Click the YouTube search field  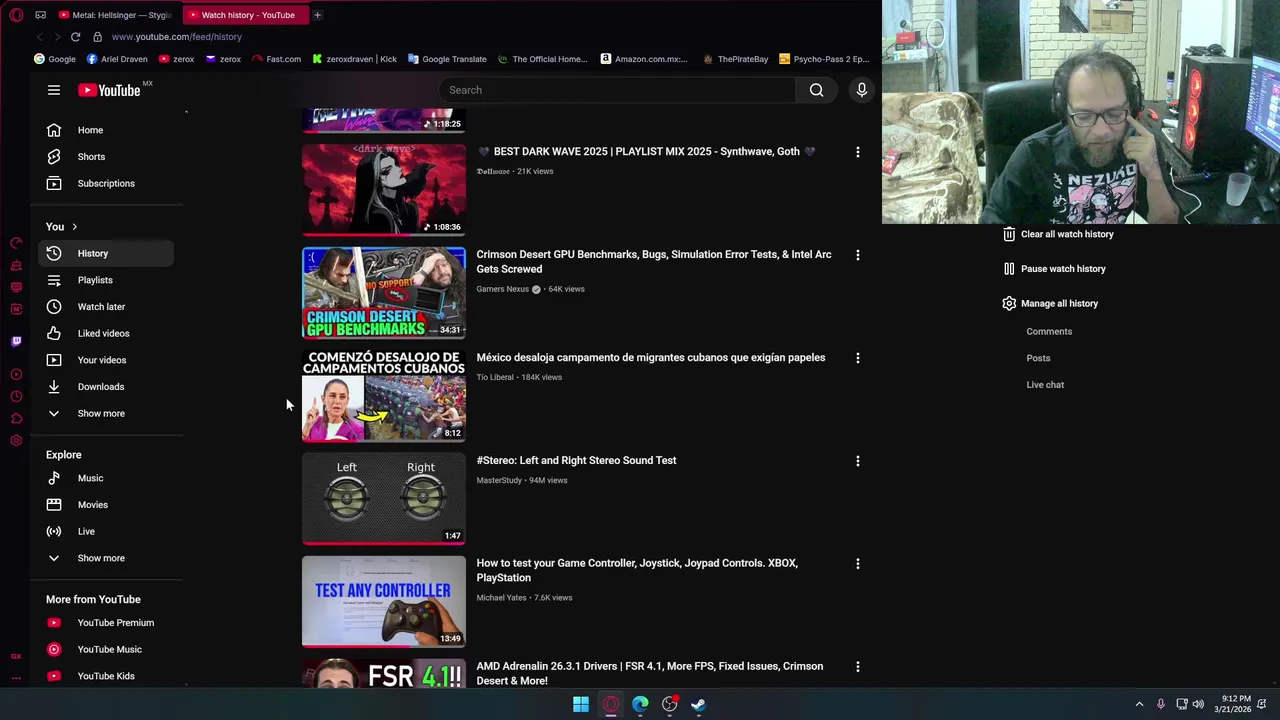(617, 90)
